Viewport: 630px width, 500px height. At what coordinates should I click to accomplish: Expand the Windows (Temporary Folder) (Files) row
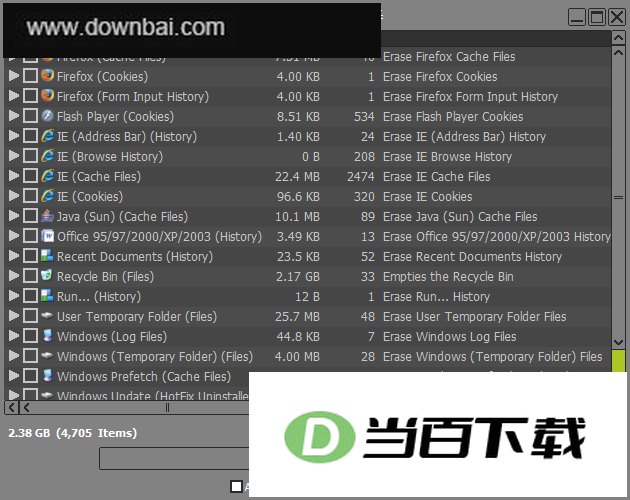pos(14,356)
